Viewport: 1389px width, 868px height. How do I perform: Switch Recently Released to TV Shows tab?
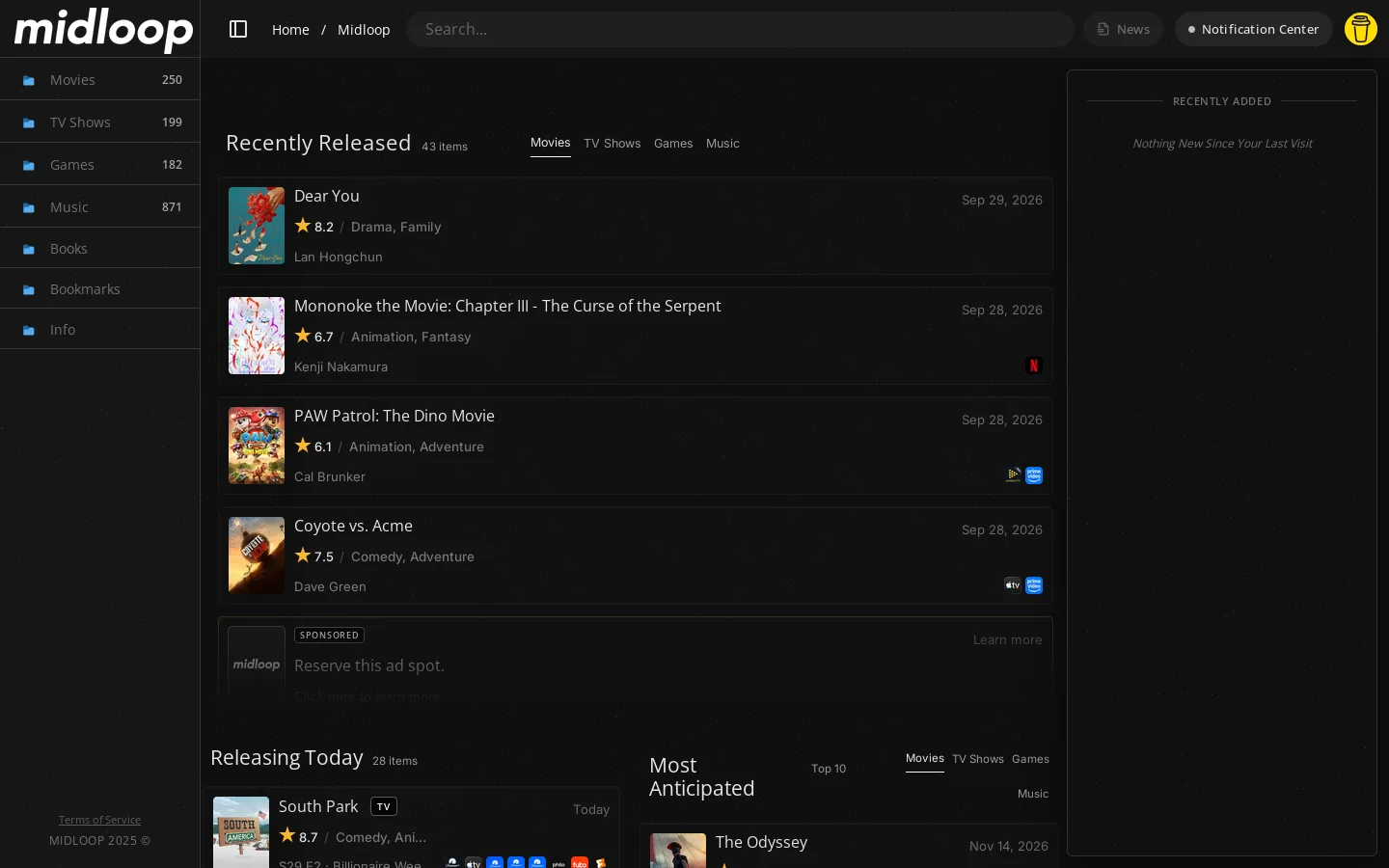[x=612, y=144]
